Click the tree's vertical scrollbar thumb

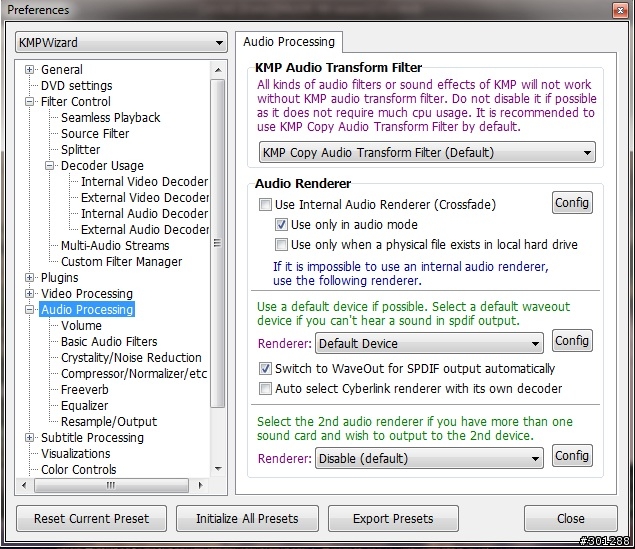pos(217,243)
